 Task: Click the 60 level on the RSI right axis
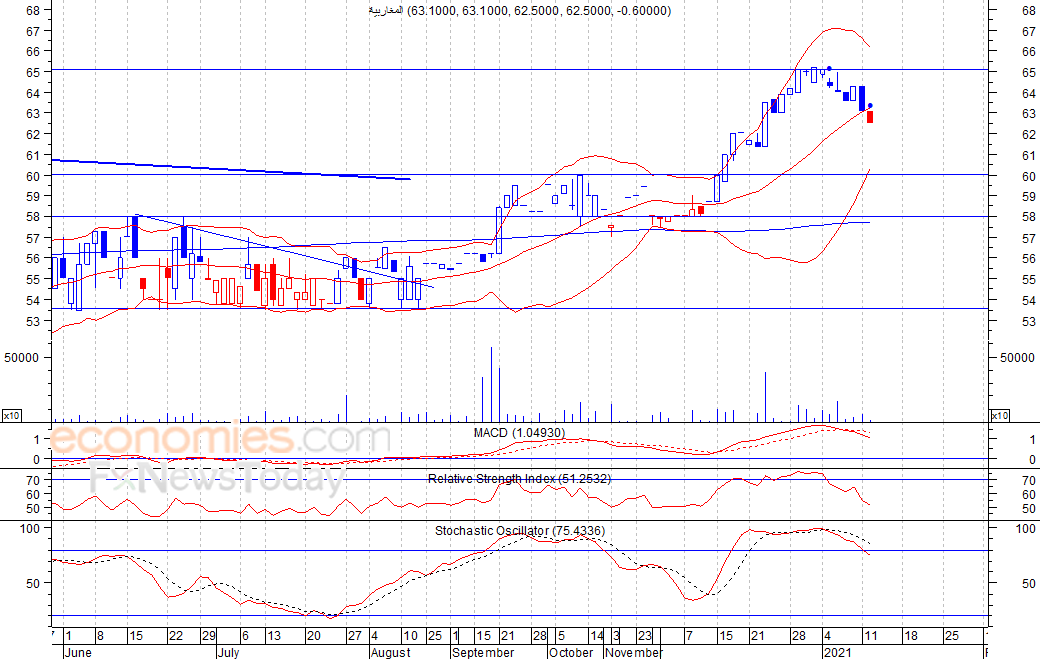pos(1029,495)
